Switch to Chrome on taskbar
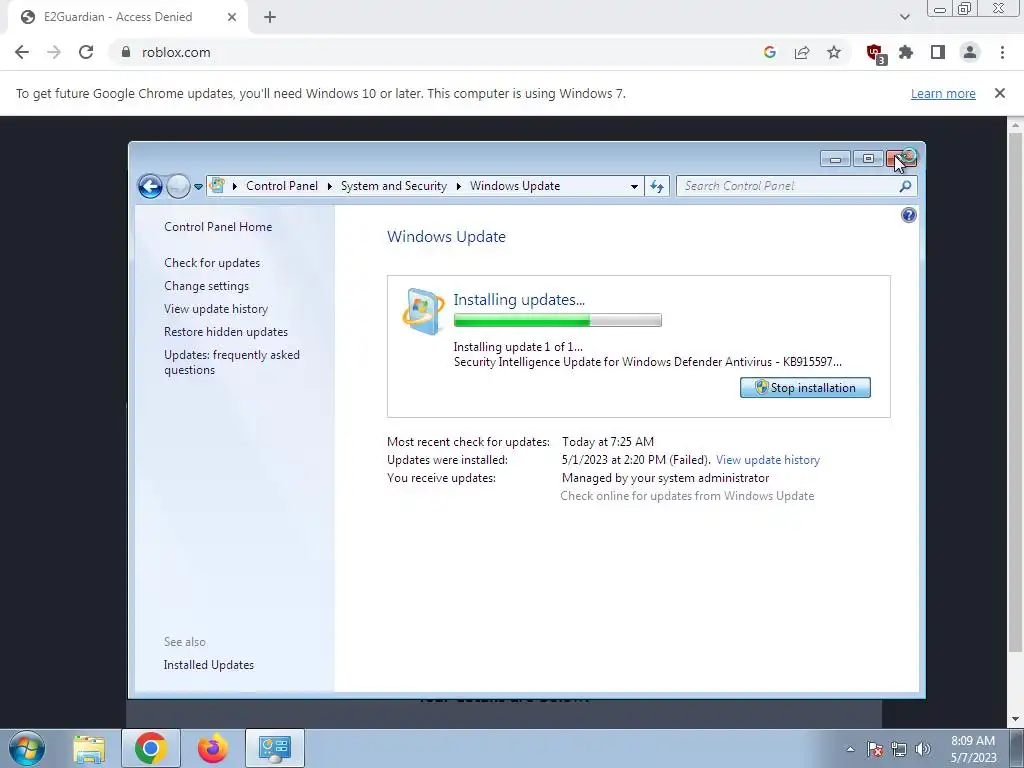The width and height of the screenshot is (1024, 768). [x=151, y=748]
